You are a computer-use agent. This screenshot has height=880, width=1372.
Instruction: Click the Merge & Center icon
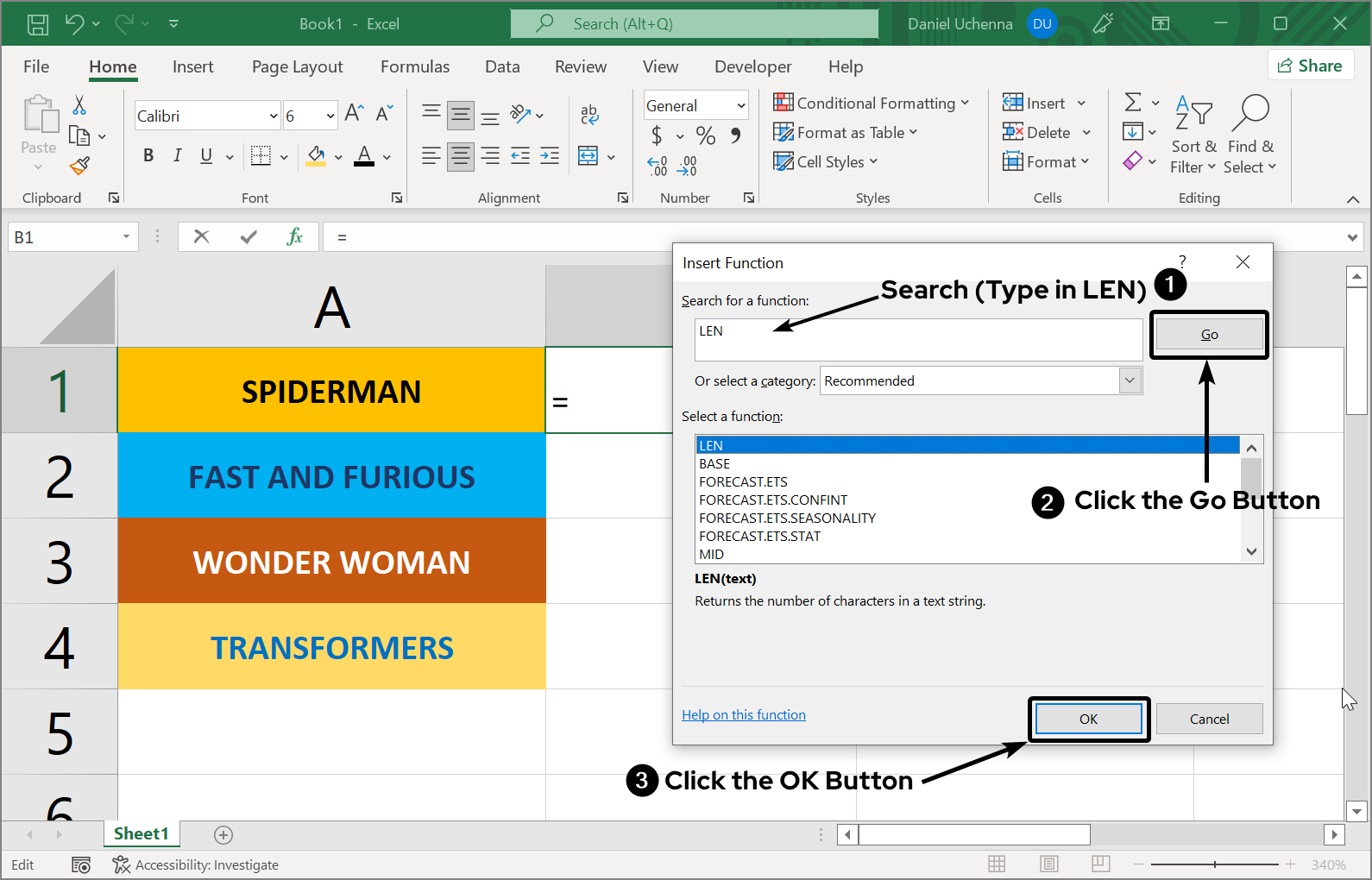pyautogui.click(x=588, y=156)
